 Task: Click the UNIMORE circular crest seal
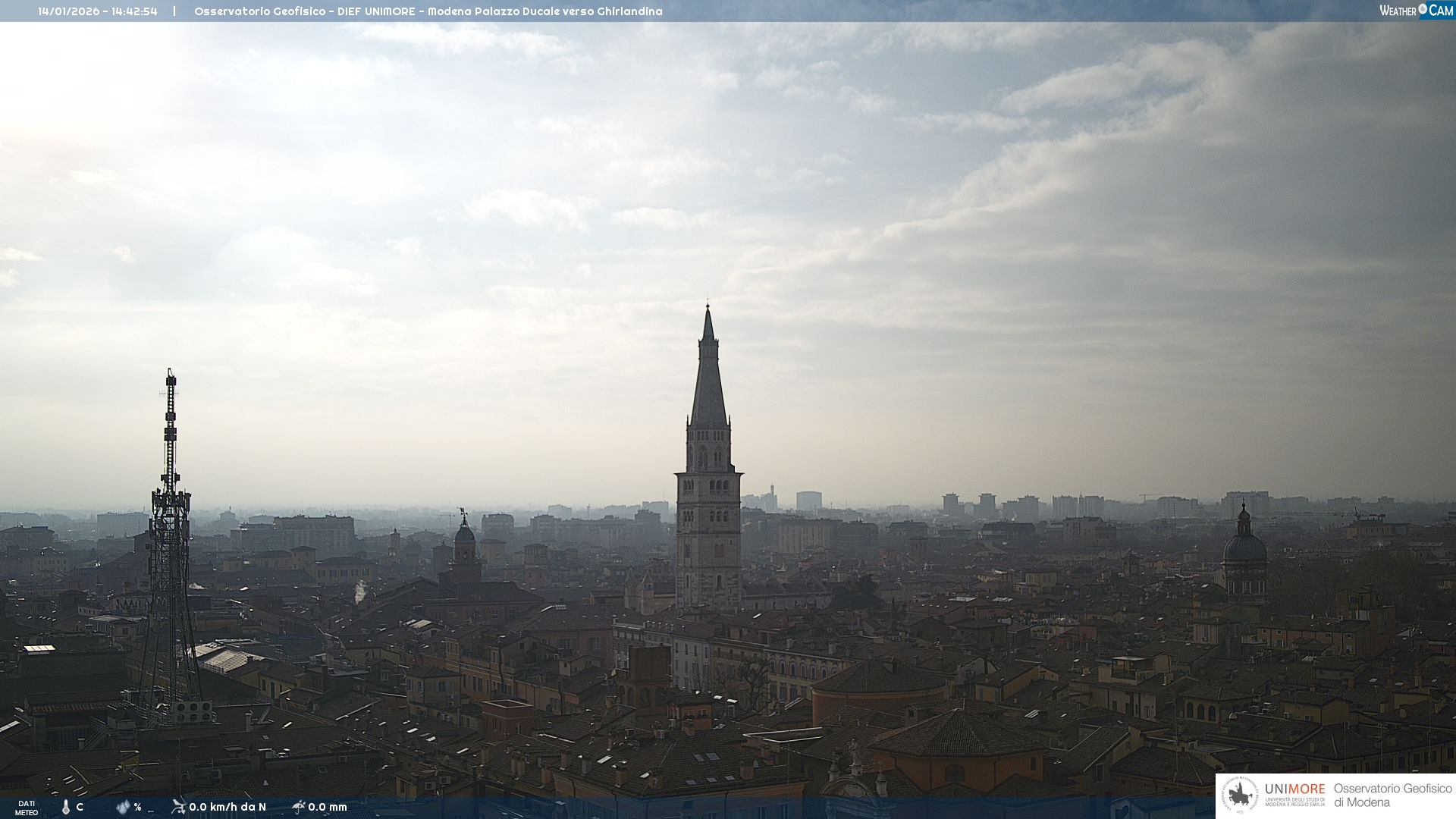point(1240,795)
